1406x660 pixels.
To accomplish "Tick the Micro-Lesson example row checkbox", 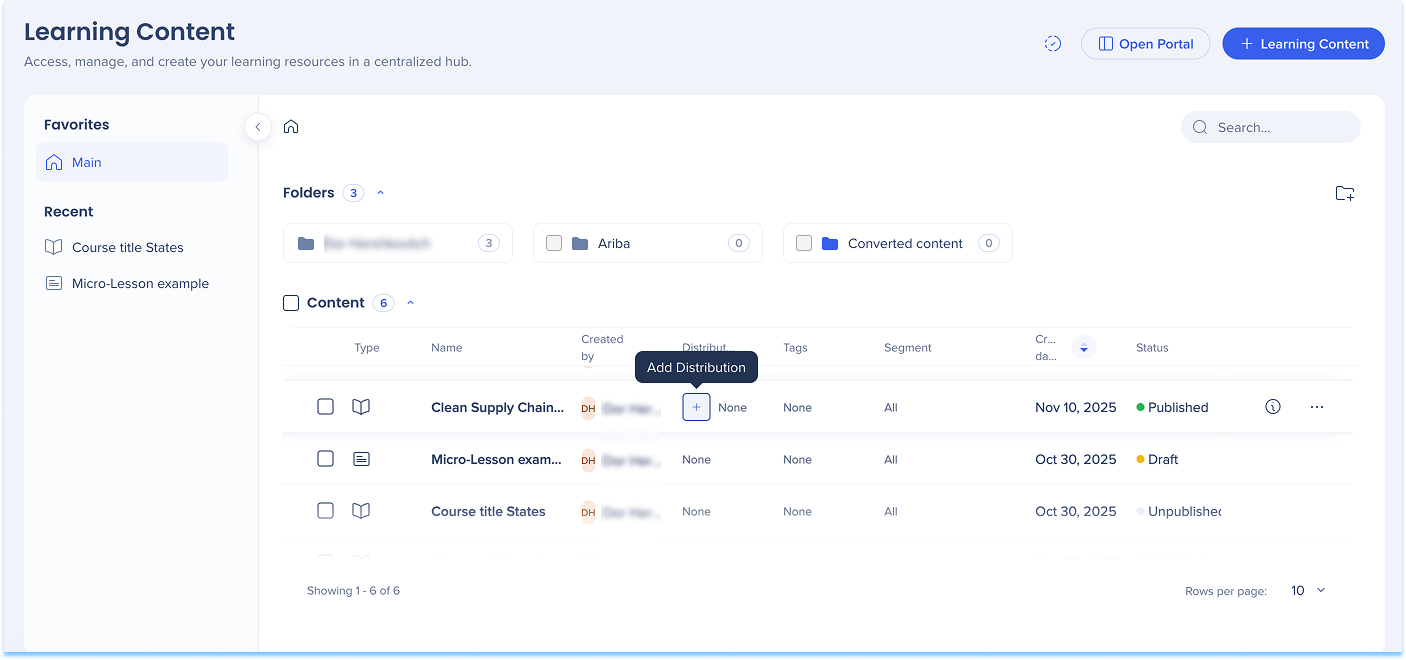I will (325, 459).
